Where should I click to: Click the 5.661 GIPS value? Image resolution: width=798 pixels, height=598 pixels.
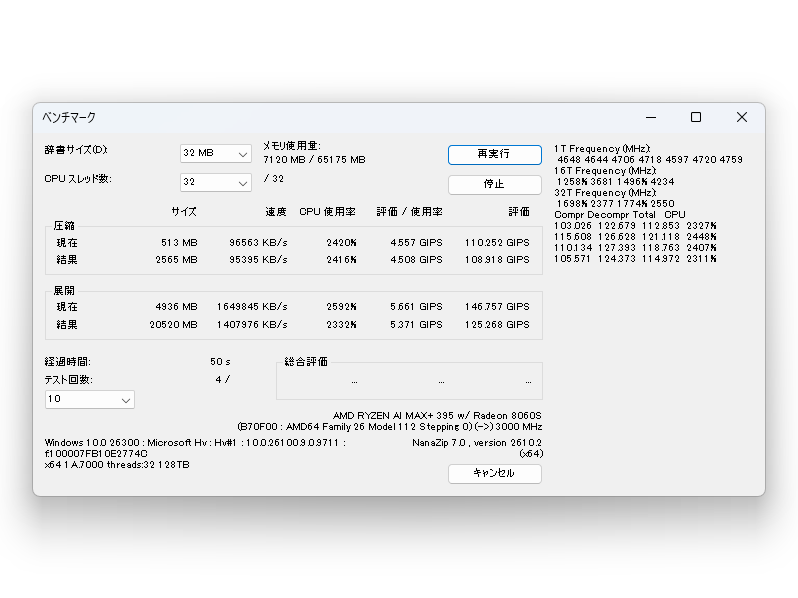pyautogui.click(x=416, y=307)
